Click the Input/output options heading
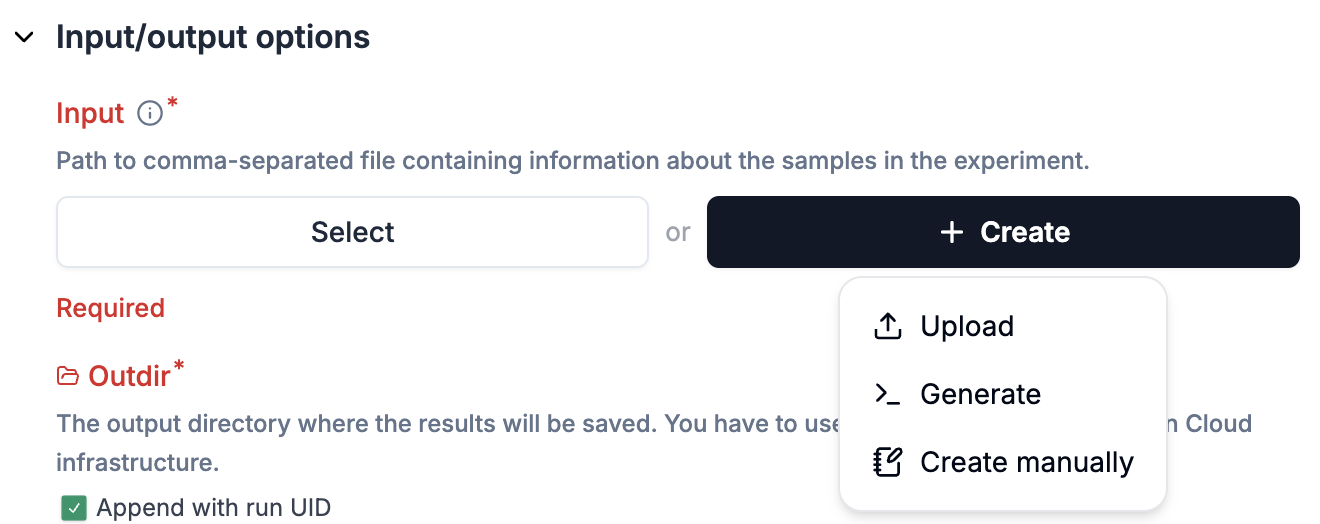The image size is (1320, 524). tap(213, 37)
